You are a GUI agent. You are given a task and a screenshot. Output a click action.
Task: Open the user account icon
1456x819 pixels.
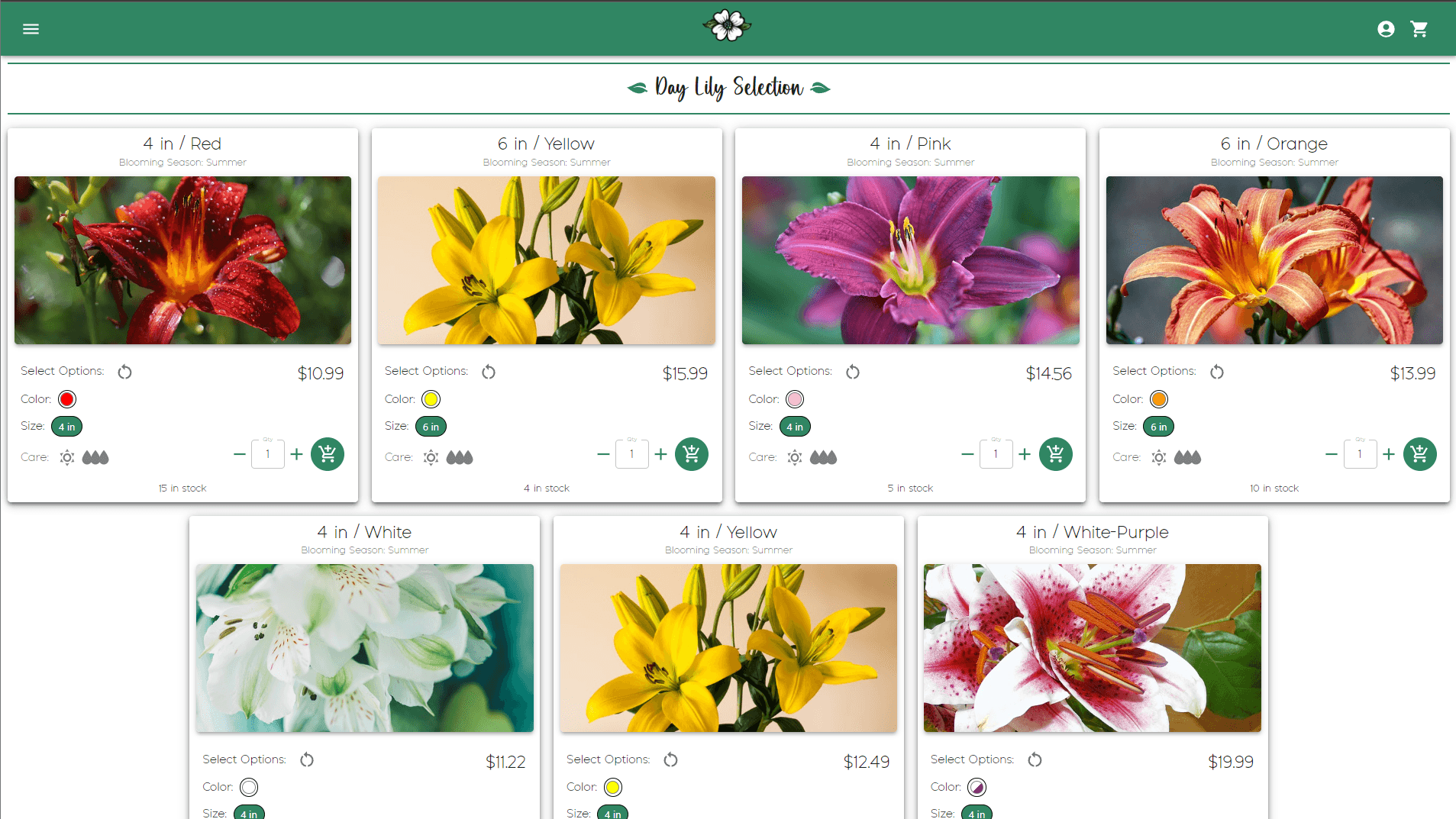click(x=1386, y=29)
